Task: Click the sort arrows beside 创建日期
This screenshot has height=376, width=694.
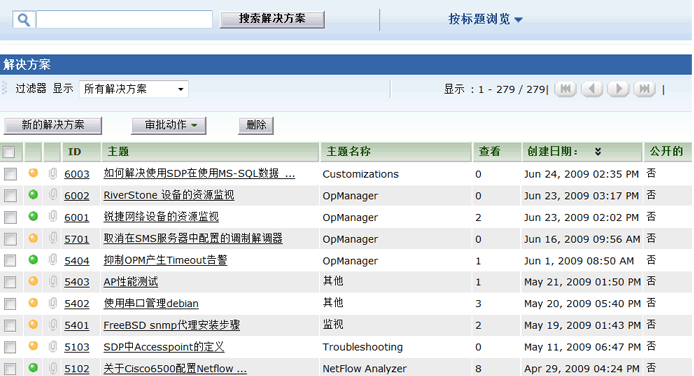Action: [598, 152]
